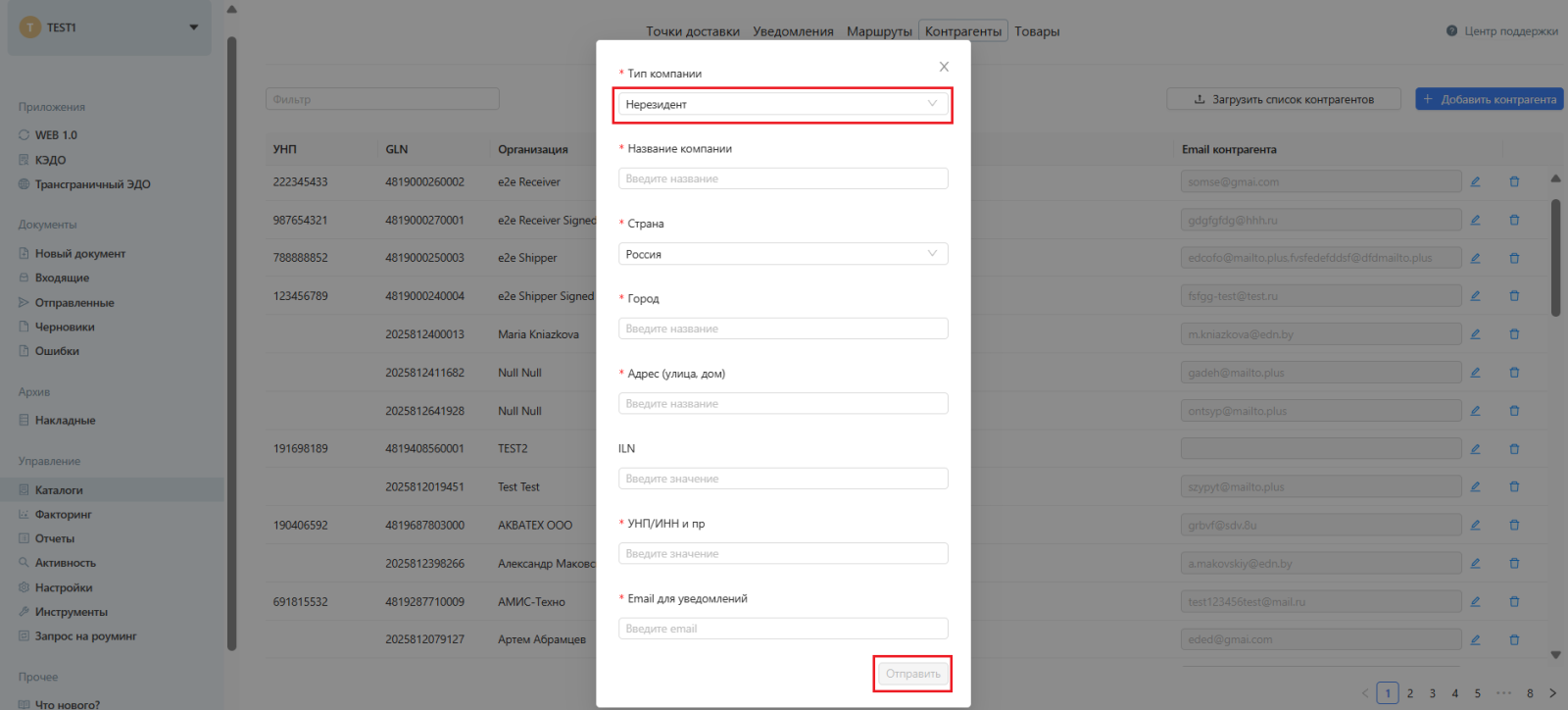Viewport: 1568px width, 710px height.
Task: Go to pagination page 8
Action: click(x=1530, y=693)
